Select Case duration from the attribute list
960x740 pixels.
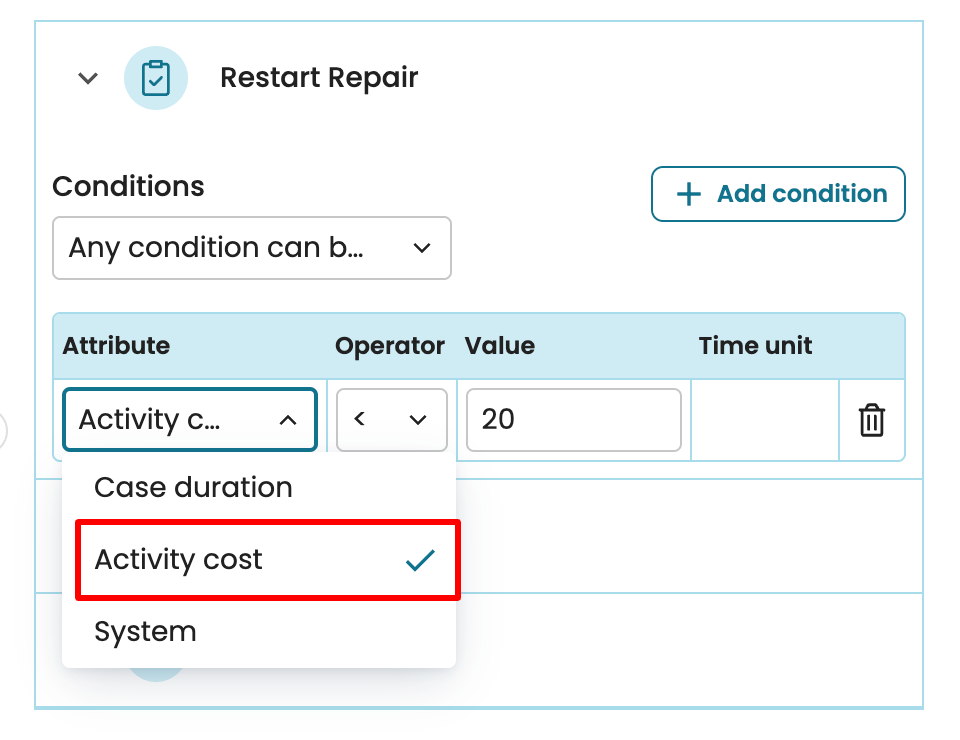pos(193,488)
